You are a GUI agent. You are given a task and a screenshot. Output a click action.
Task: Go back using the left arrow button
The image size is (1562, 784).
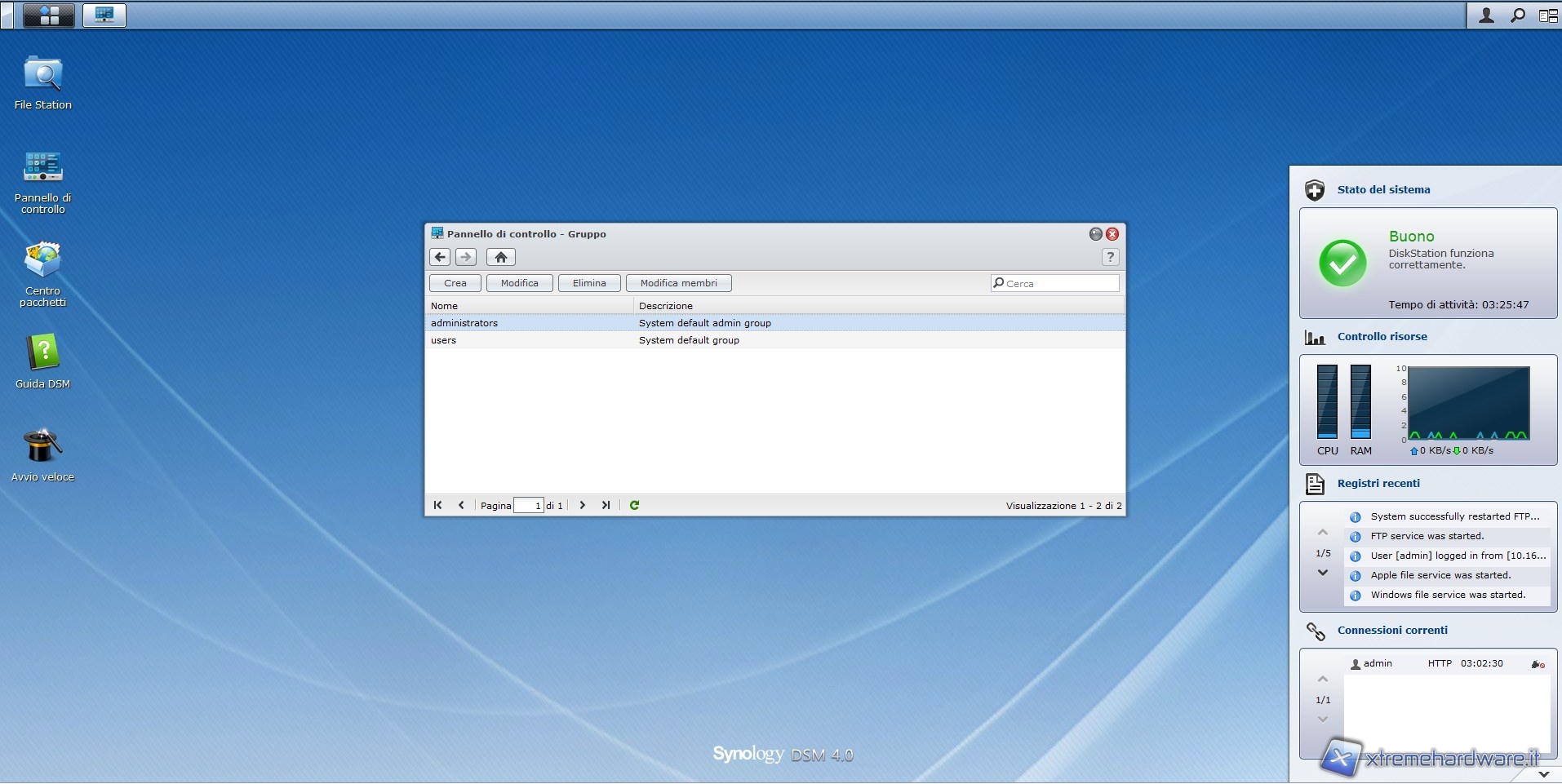tap(440, 257)
